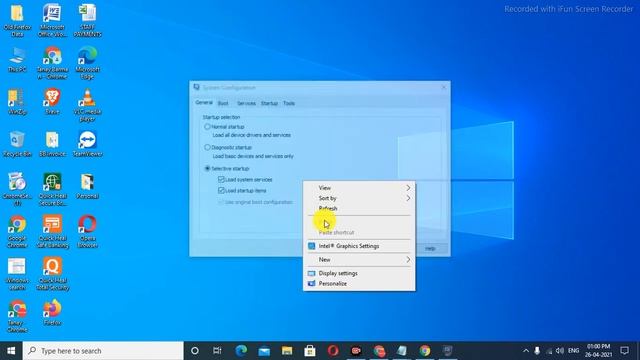Viewport: 640px width, 360px height.
Task: Click the Task View taskbar button
Action: (x=217, y=351)
